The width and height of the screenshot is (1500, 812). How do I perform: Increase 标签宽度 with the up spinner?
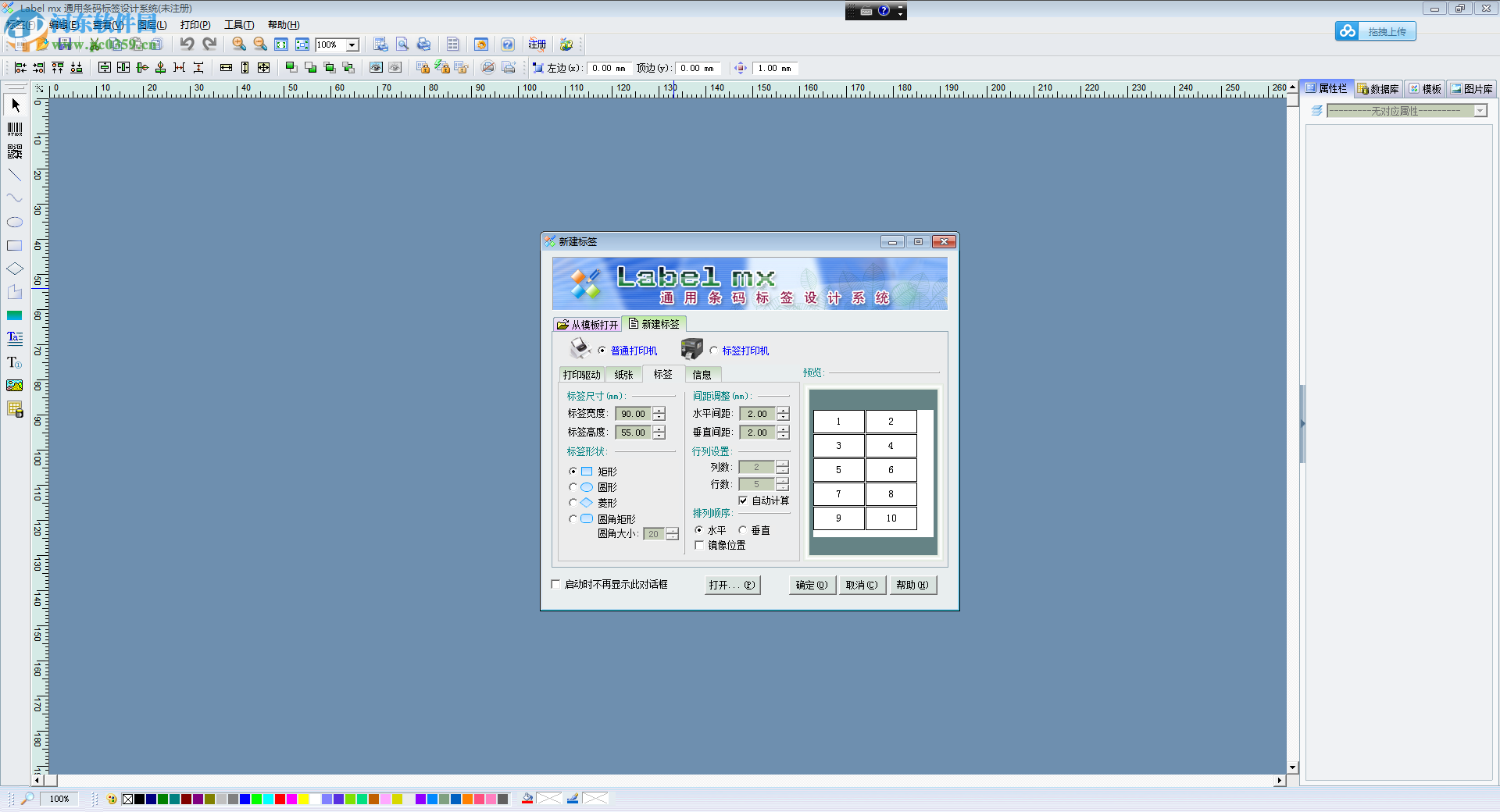[659, 410]
